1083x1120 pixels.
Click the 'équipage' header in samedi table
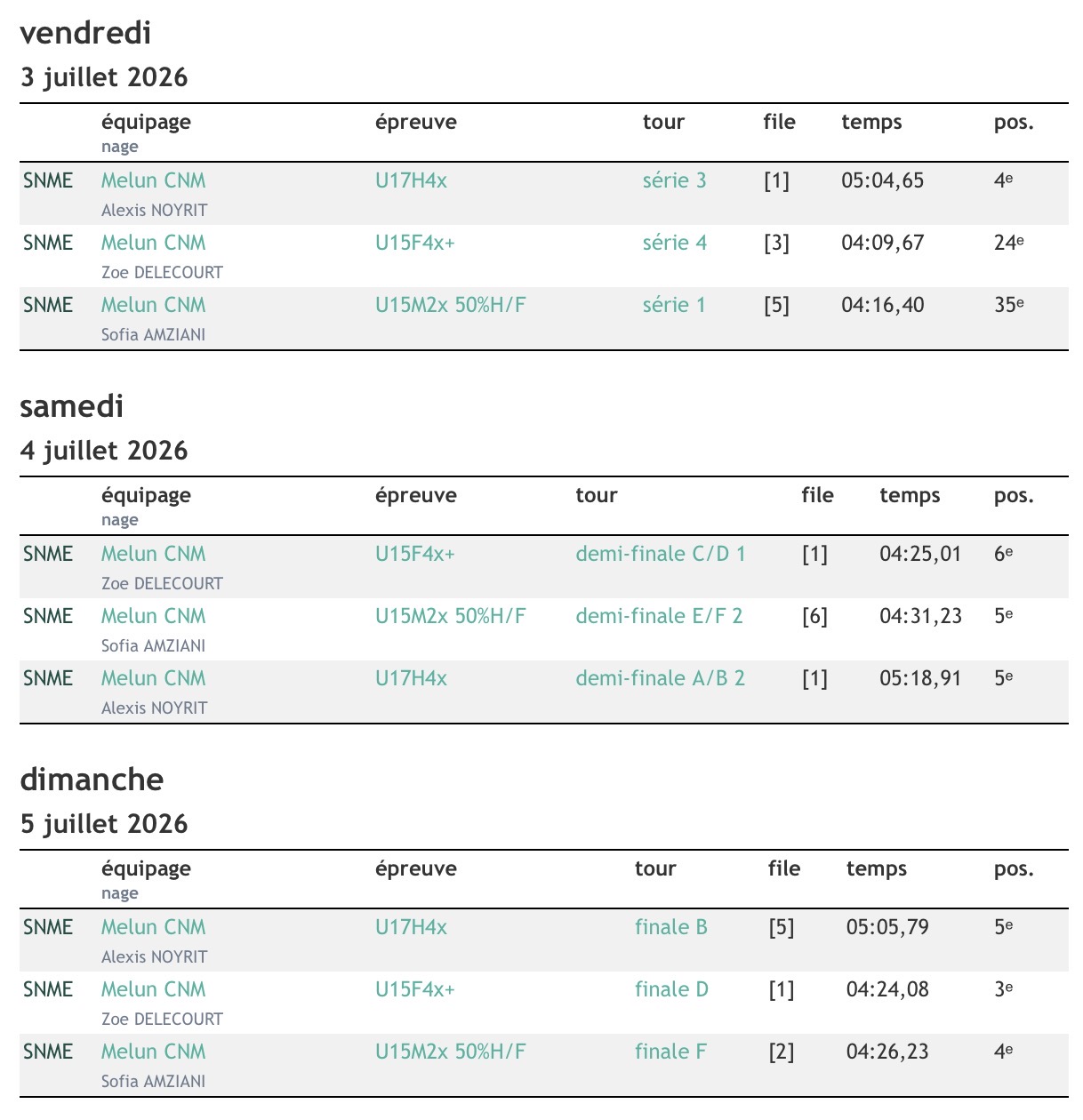[146, 495]
